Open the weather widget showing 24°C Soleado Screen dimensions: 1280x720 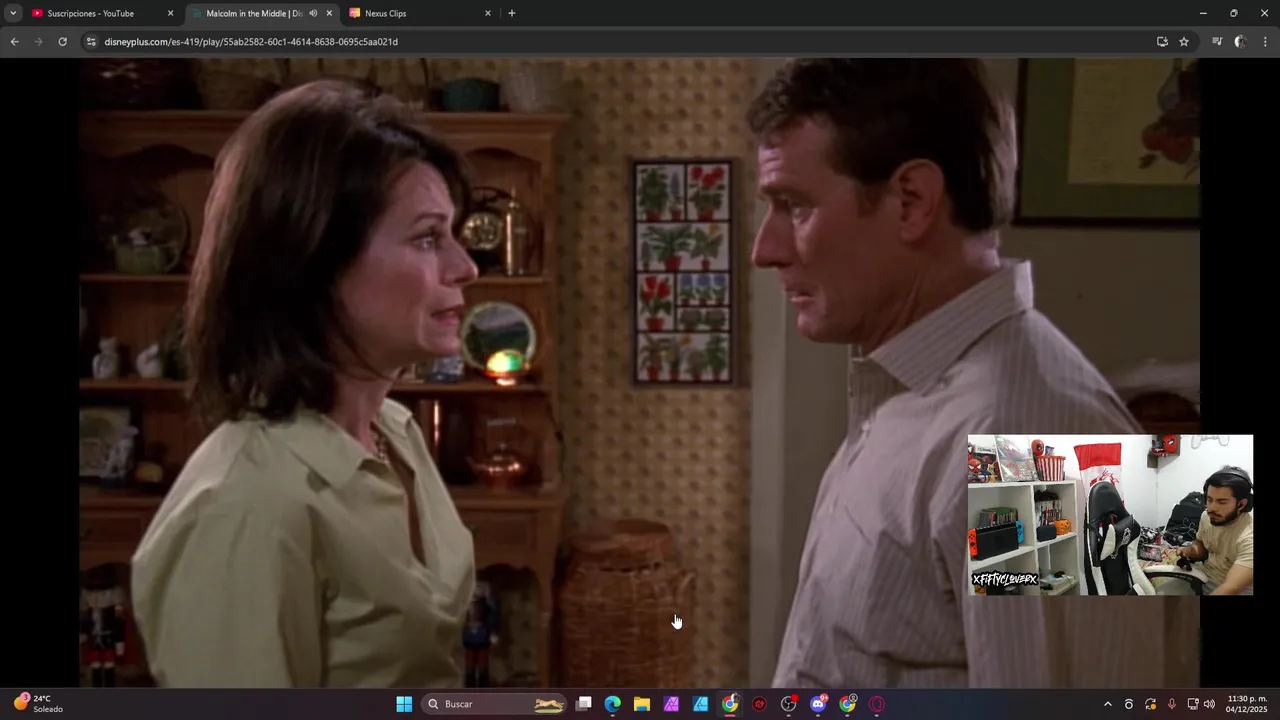[x=38, y=704]
